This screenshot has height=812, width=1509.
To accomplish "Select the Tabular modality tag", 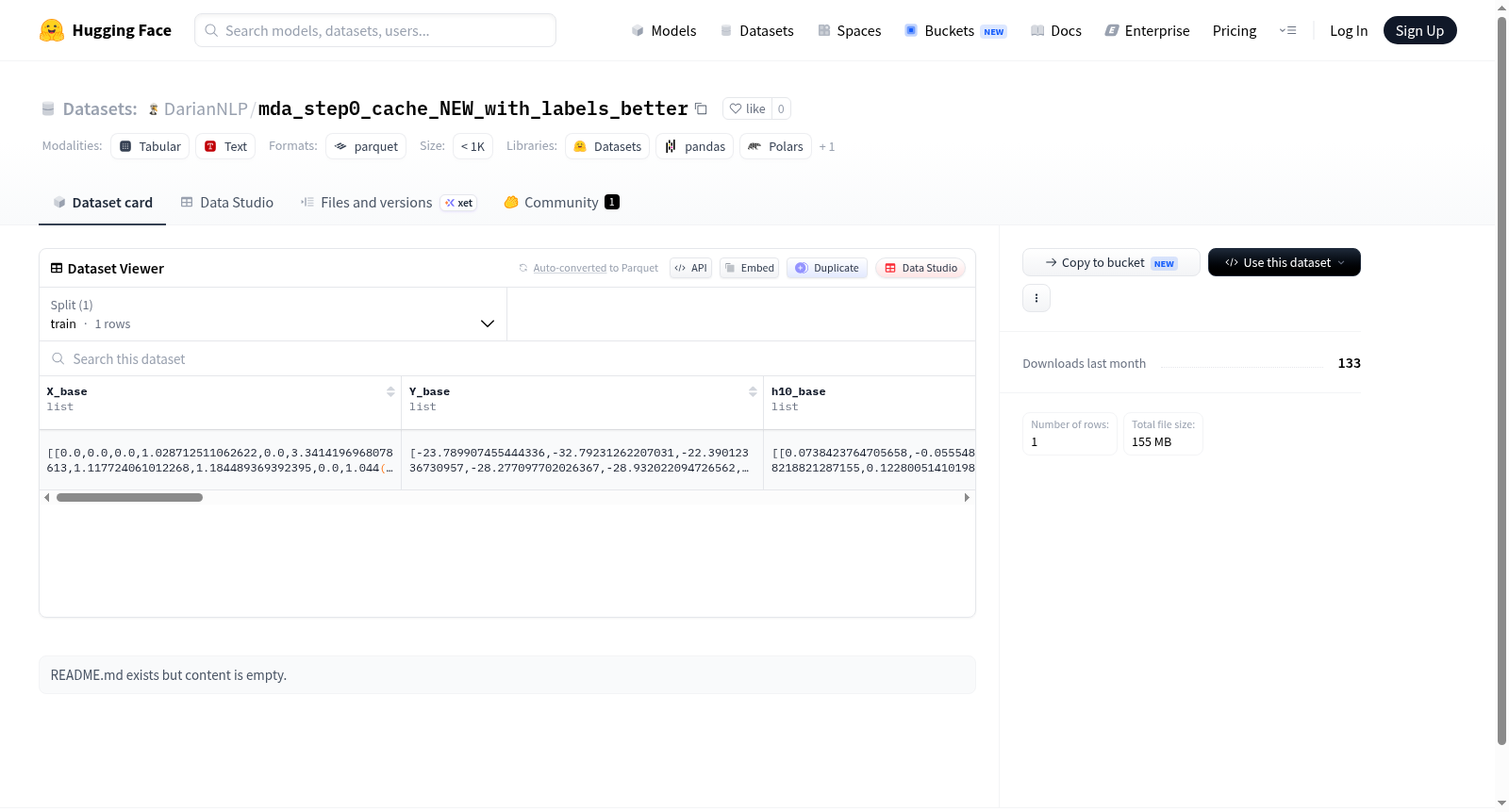I will pos(150,146).
